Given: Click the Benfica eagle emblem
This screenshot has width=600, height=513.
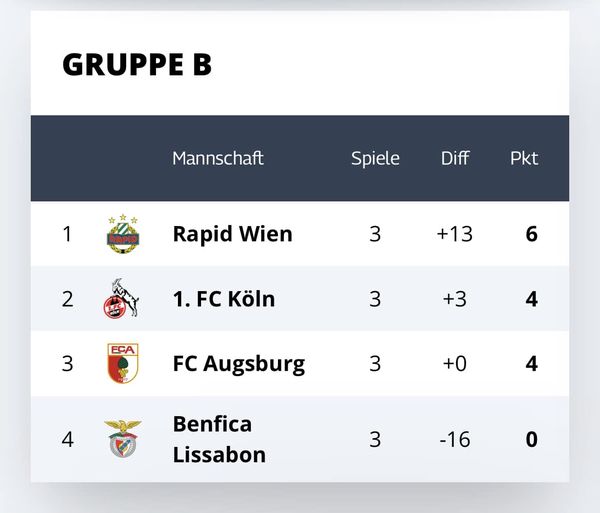Looking at the screenshot, I should click(x=122, y=439).
